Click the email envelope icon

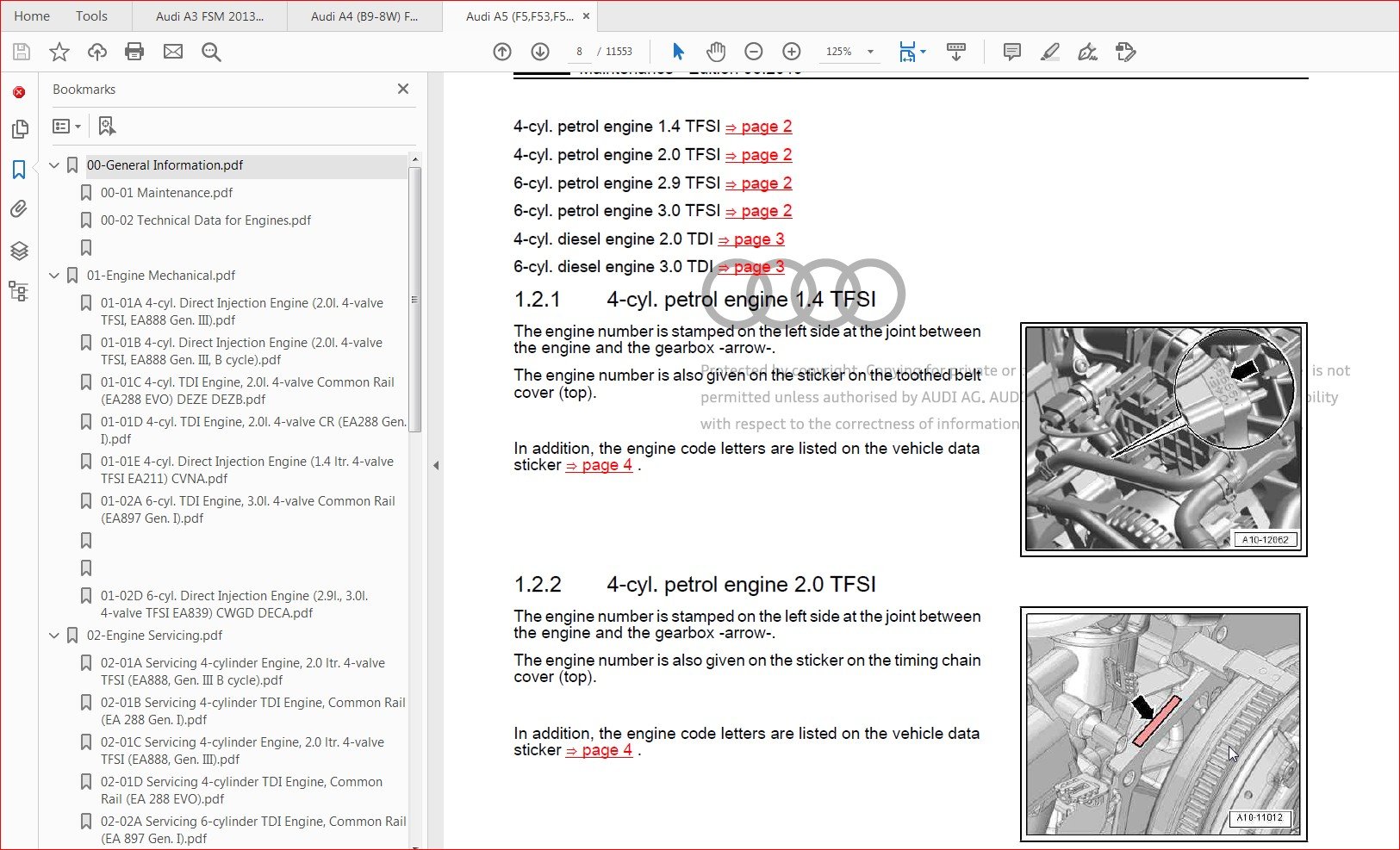click(x=173, y=52)
